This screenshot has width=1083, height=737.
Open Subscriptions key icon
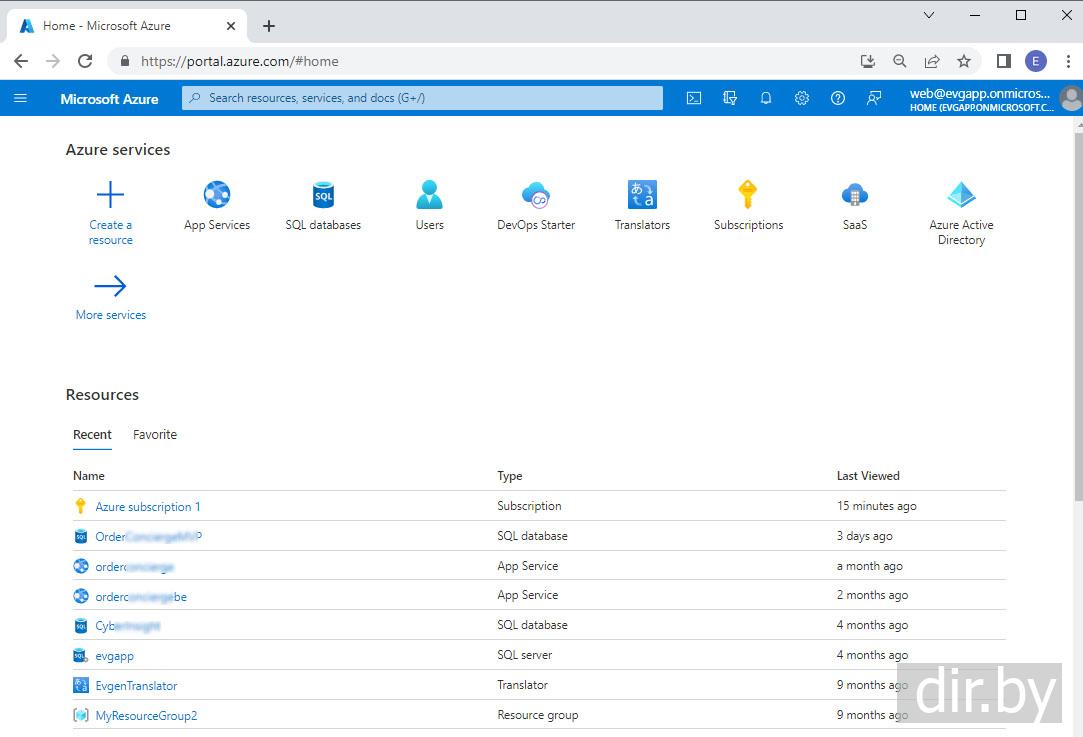click(748, 194)
